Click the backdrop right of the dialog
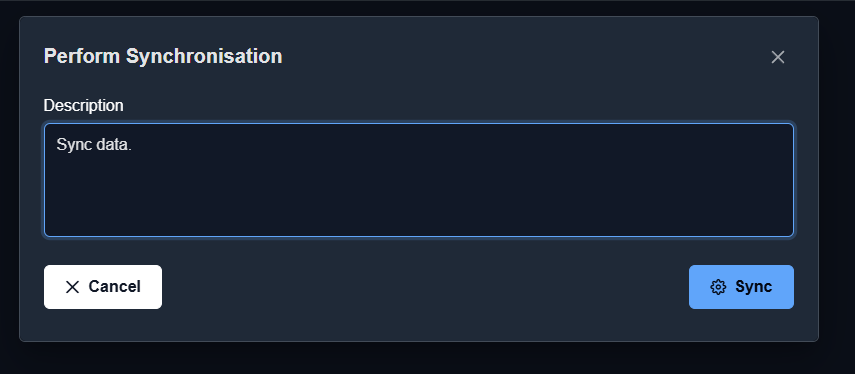Screen dimensions: 855x374 (x=837, y=180)
